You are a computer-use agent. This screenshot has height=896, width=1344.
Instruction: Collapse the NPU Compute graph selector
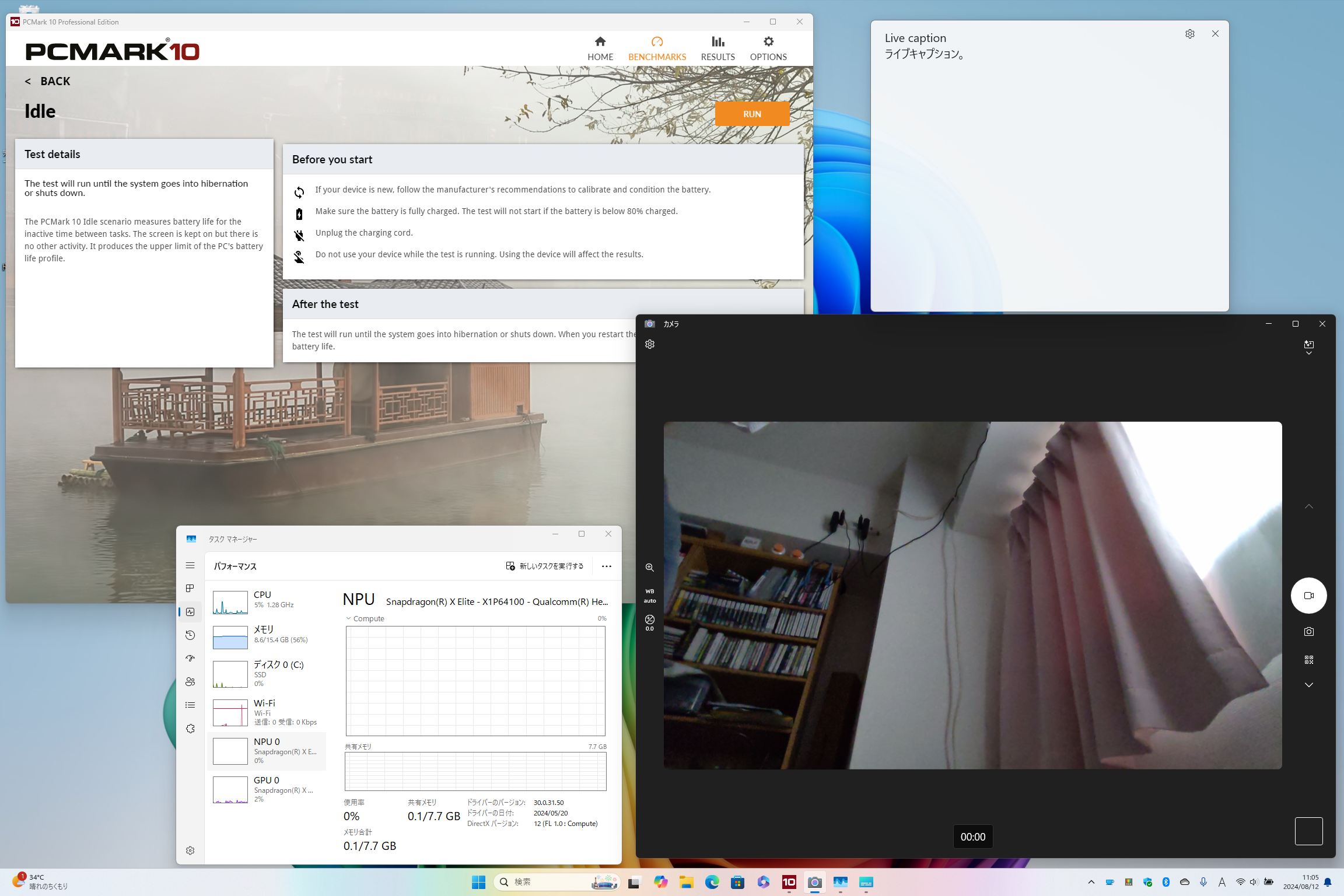(x=349, y=618)
